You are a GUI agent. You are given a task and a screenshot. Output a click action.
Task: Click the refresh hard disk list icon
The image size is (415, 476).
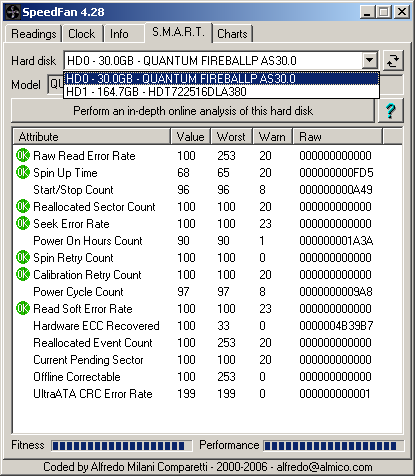point(393,61)
